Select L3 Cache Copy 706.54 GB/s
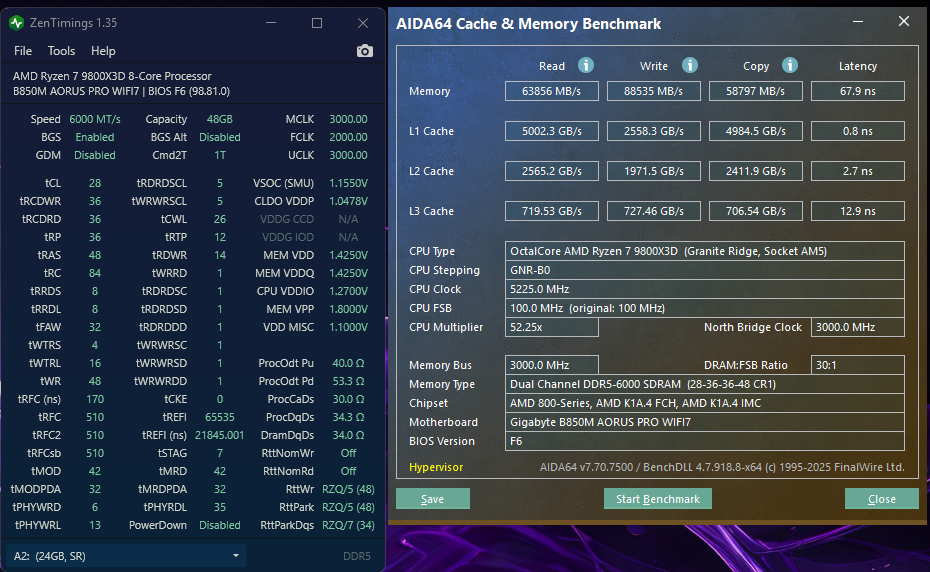 [756, 211]
